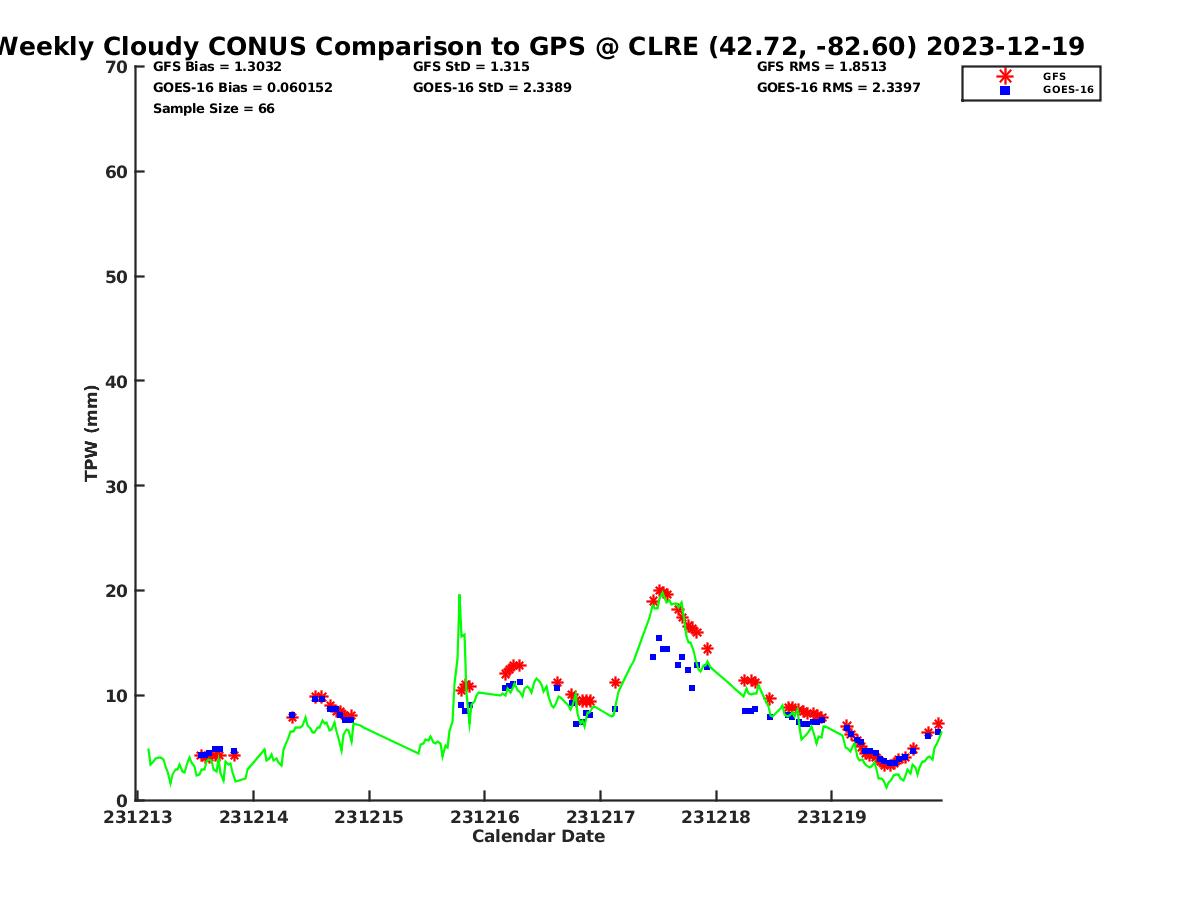Image resolution: width=1200 pixels, height=900 pixels.
Task: Click the blue GOES-16 square in the legend
Action: point(1005,90)
